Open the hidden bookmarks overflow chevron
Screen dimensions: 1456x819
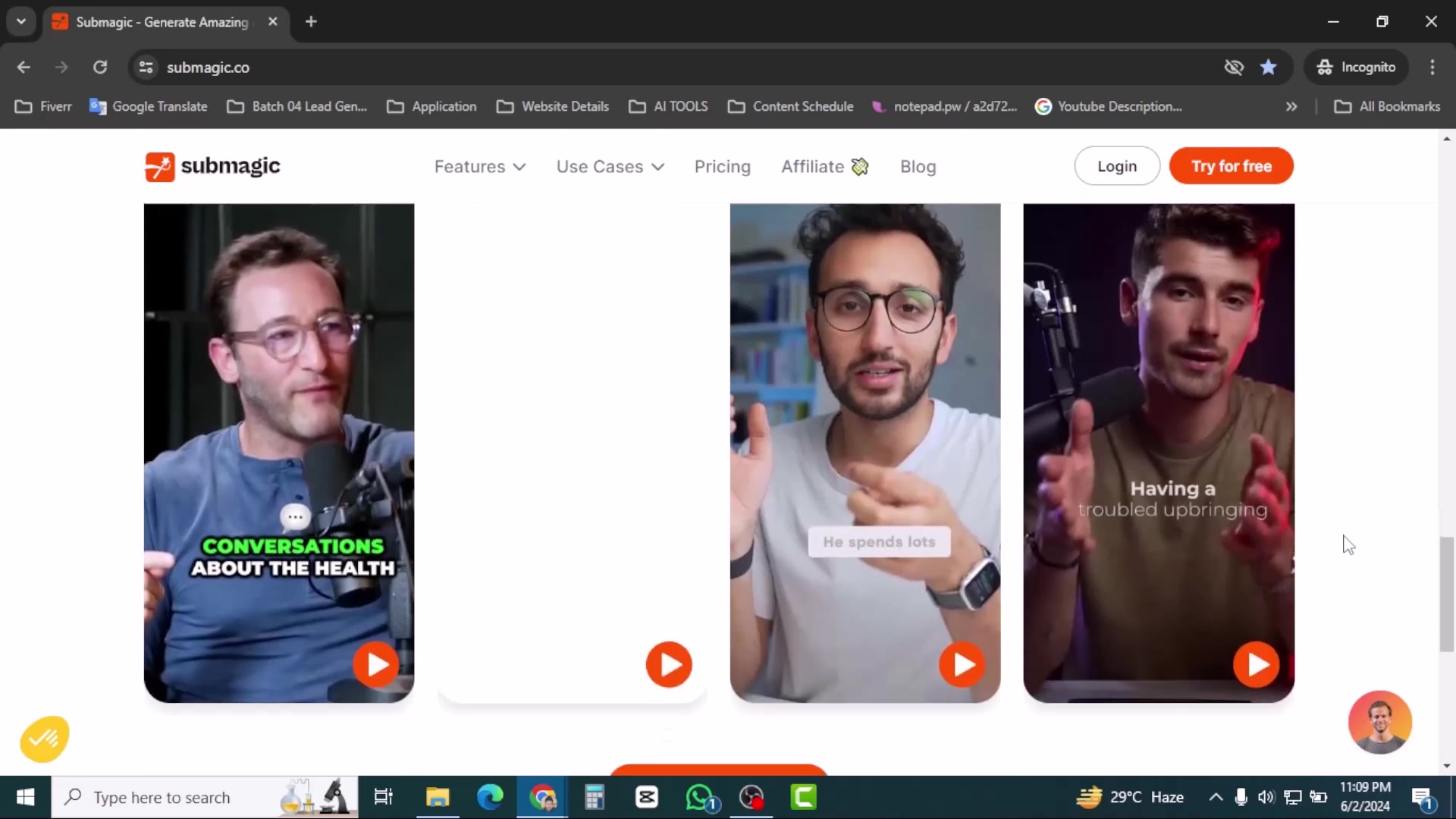coord(1291,106)
